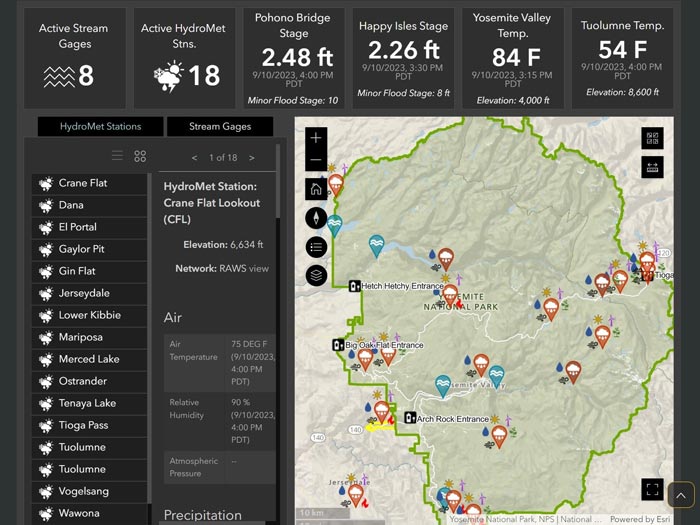The width and height of the screenshot is (700, 525).
Task: Switch to Stream Gages tab
Action: 220,126
